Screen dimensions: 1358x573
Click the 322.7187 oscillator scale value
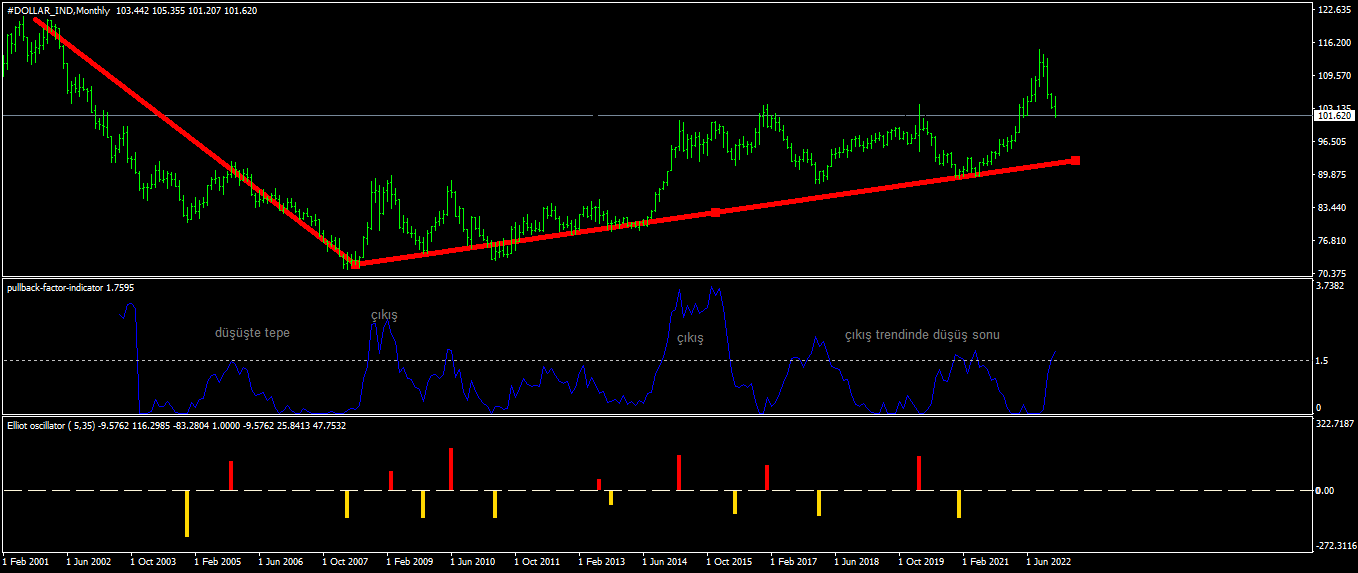click(x=1337, y=425)
